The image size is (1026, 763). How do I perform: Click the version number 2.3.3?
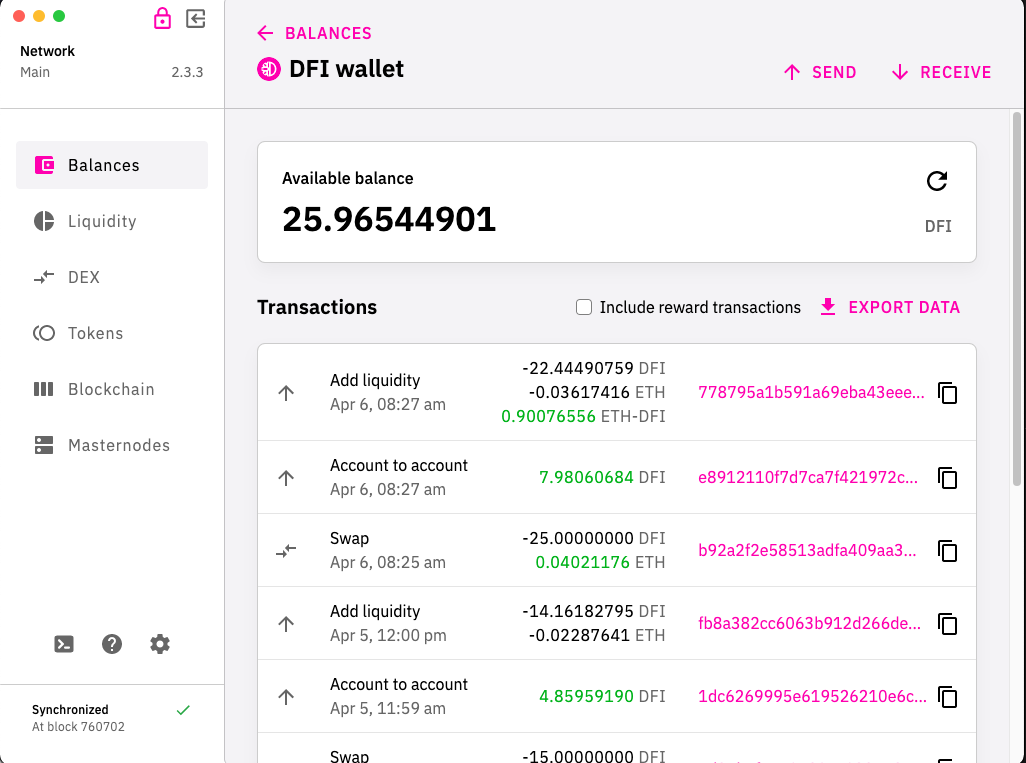click(x=187, y=73)
